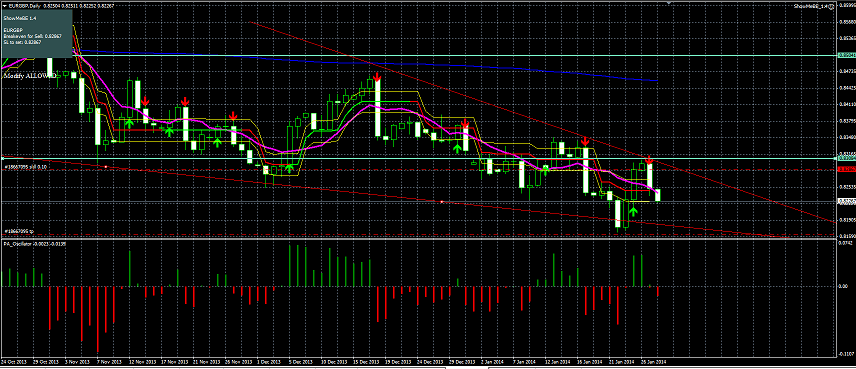Click the last red sell arrow near 26 Jan

649,160
